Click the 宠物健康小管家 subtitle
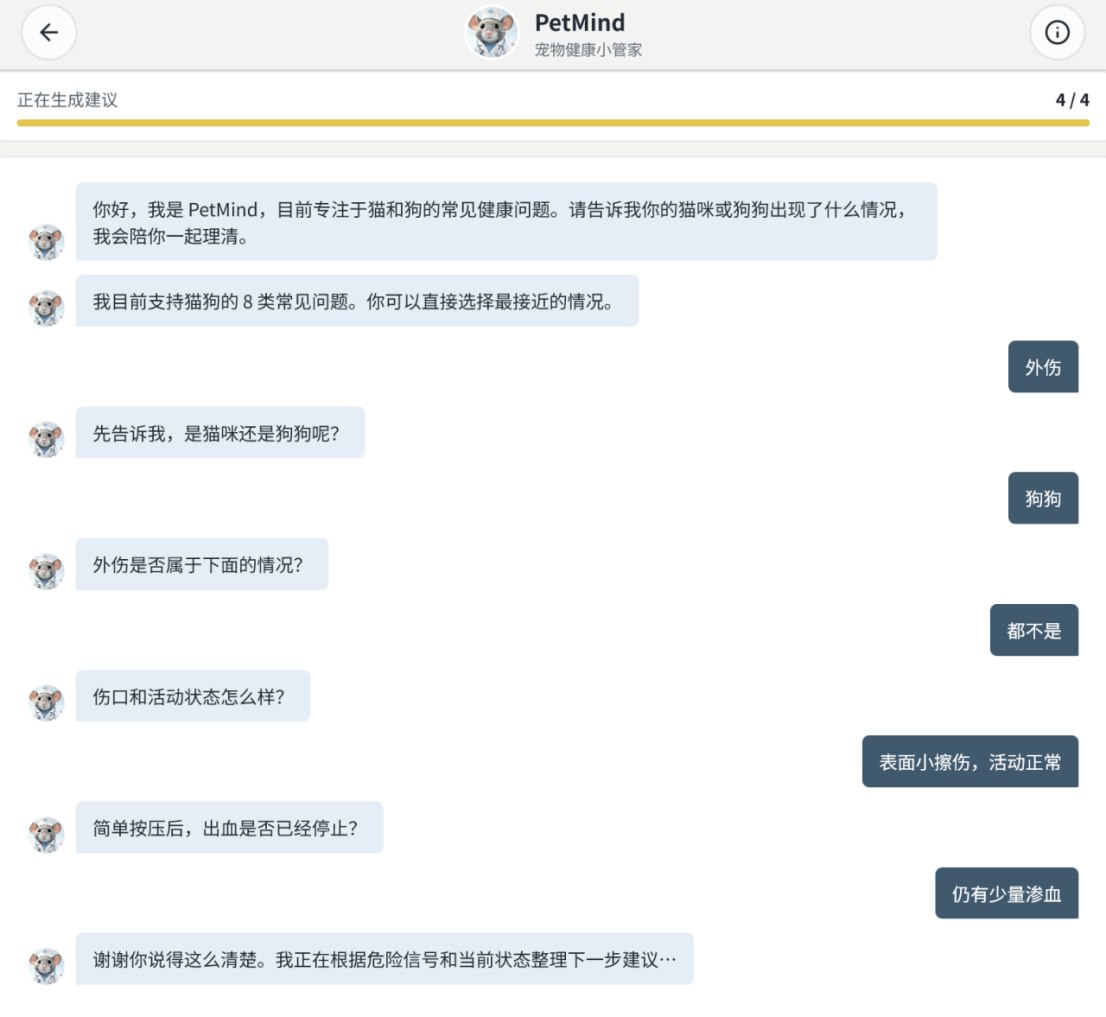The width and height of the screenshot is (1106, 1017). click(588, 50)
